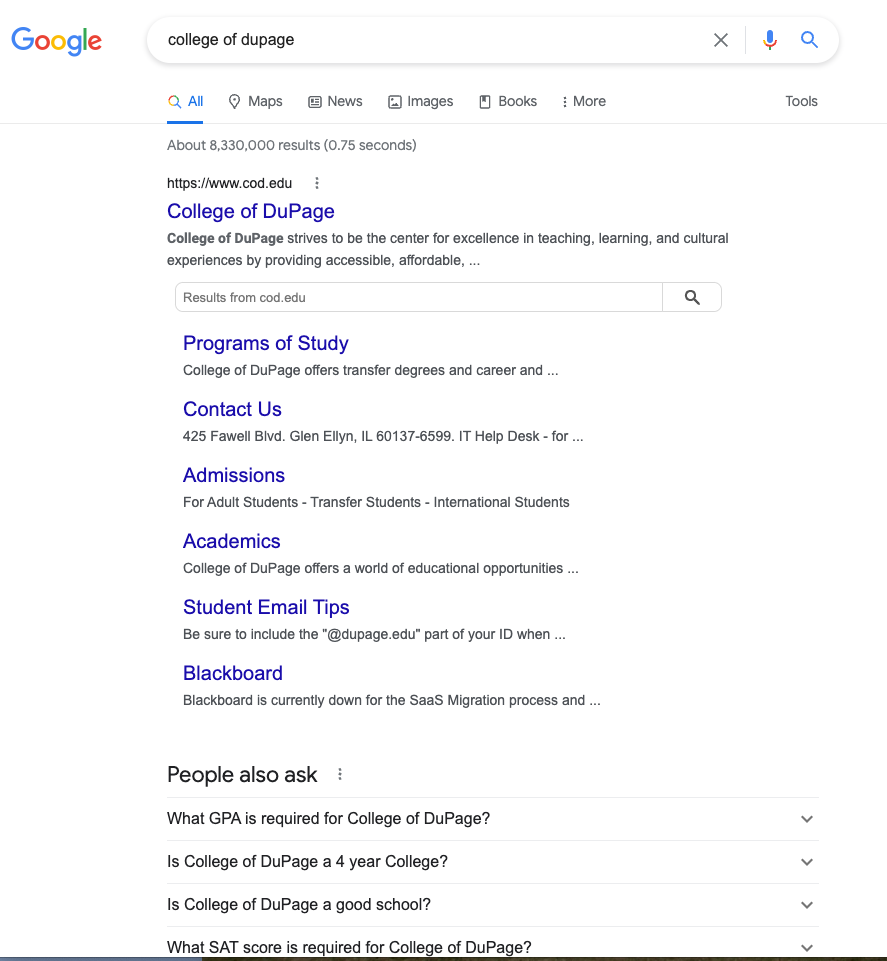Click the Google logo
Screen dimensions: 887x961
(x=56, y=41)
